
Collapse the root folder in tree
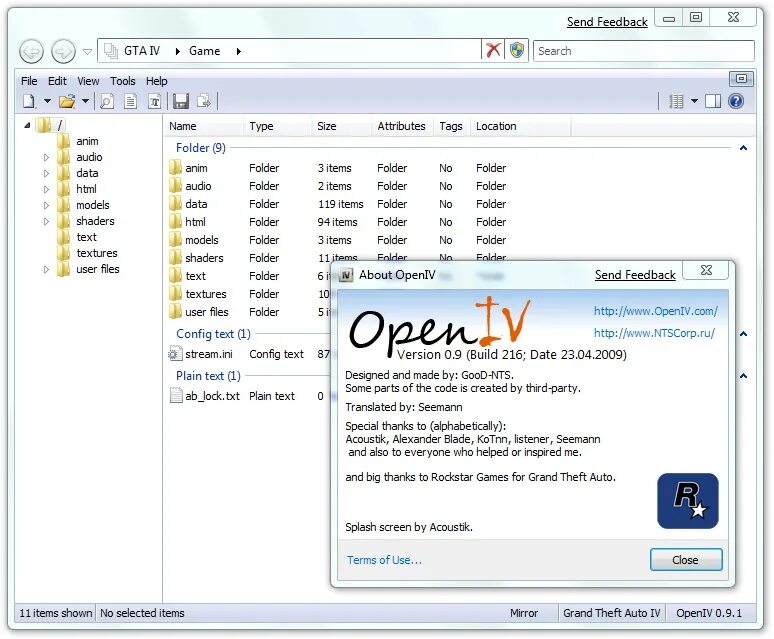coord(28,125)
